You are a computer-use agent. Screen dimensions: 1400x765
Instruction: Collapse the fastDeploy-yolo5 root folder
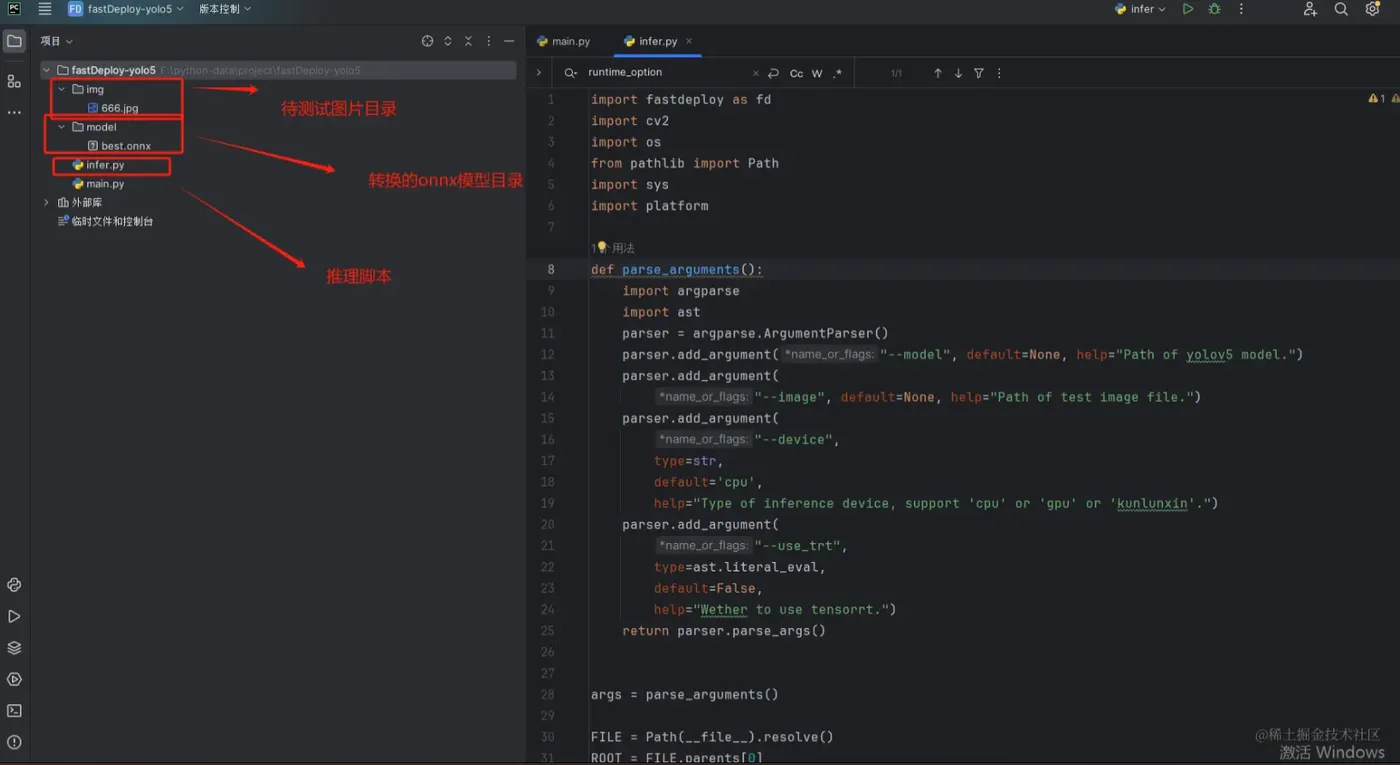point(46,70)
